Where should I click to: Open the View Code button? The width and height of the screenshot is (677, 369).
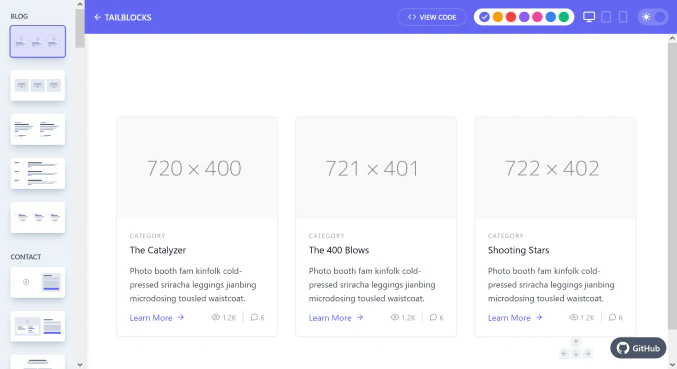[x=432, y=17]
